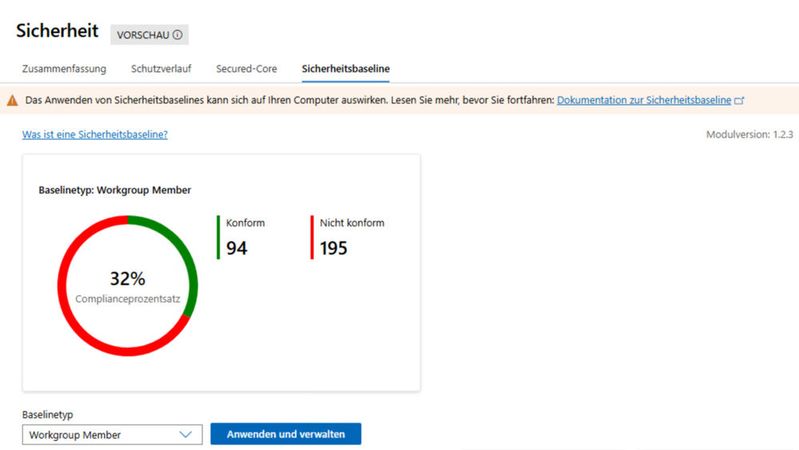Switch to the Schutzverlauf tab

(161, 69)
